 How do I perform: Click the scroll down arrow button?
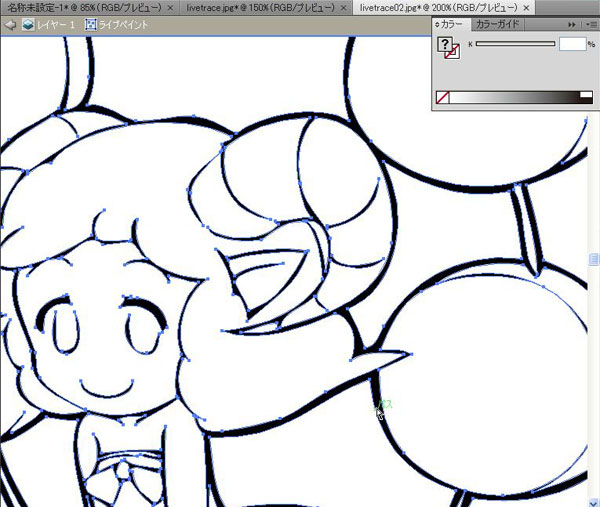tap(594, 500)
